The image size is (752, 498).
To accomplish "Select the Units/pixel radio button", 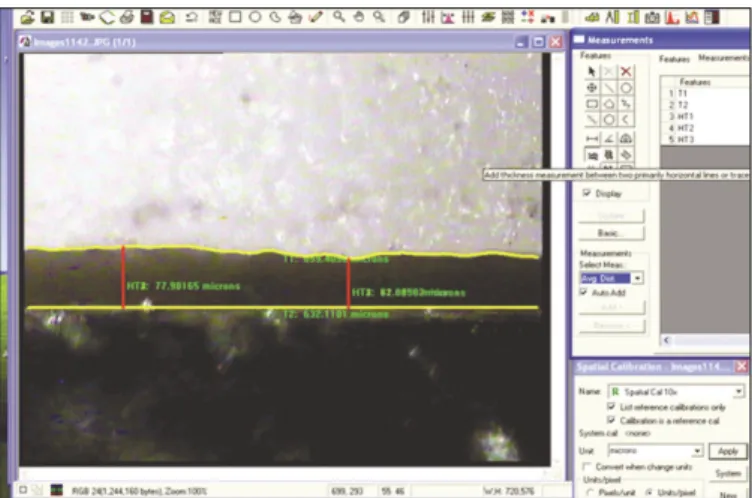I will [x=650, y=492].
